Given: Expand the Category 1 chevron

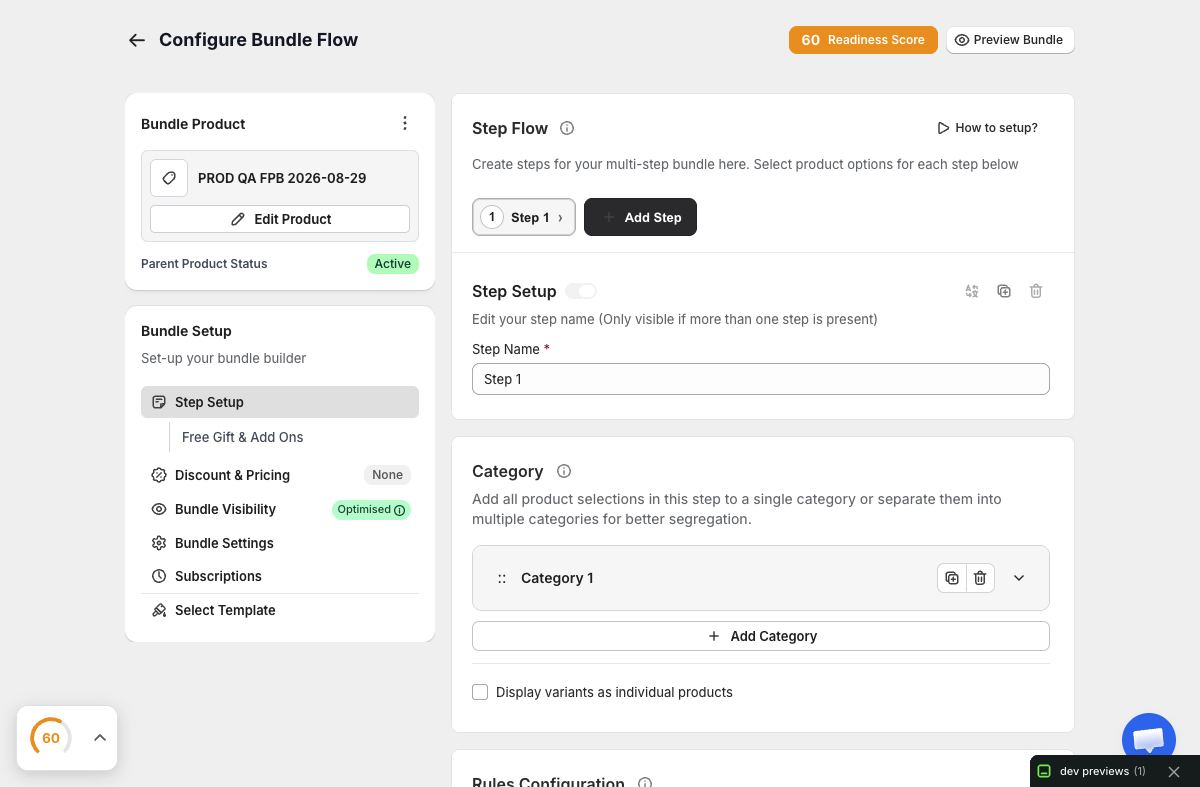Looking at the screenshot, I should click(x=1019, y=578).
